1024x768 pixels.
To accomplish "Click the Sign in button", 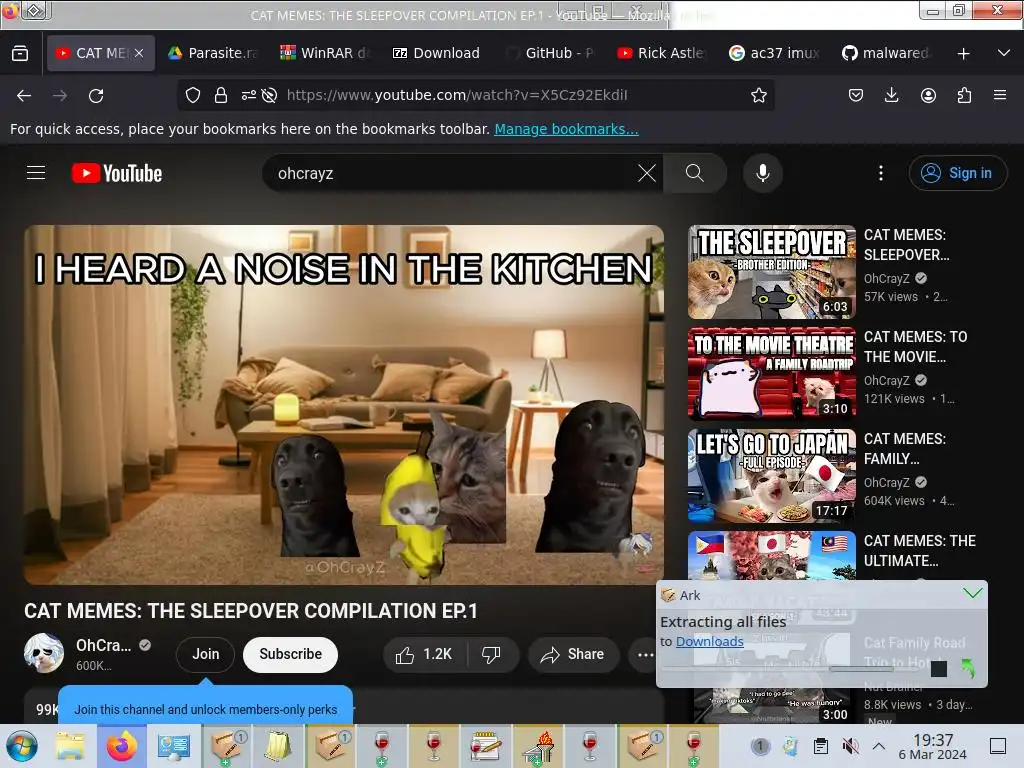I will tap(957, 173).
